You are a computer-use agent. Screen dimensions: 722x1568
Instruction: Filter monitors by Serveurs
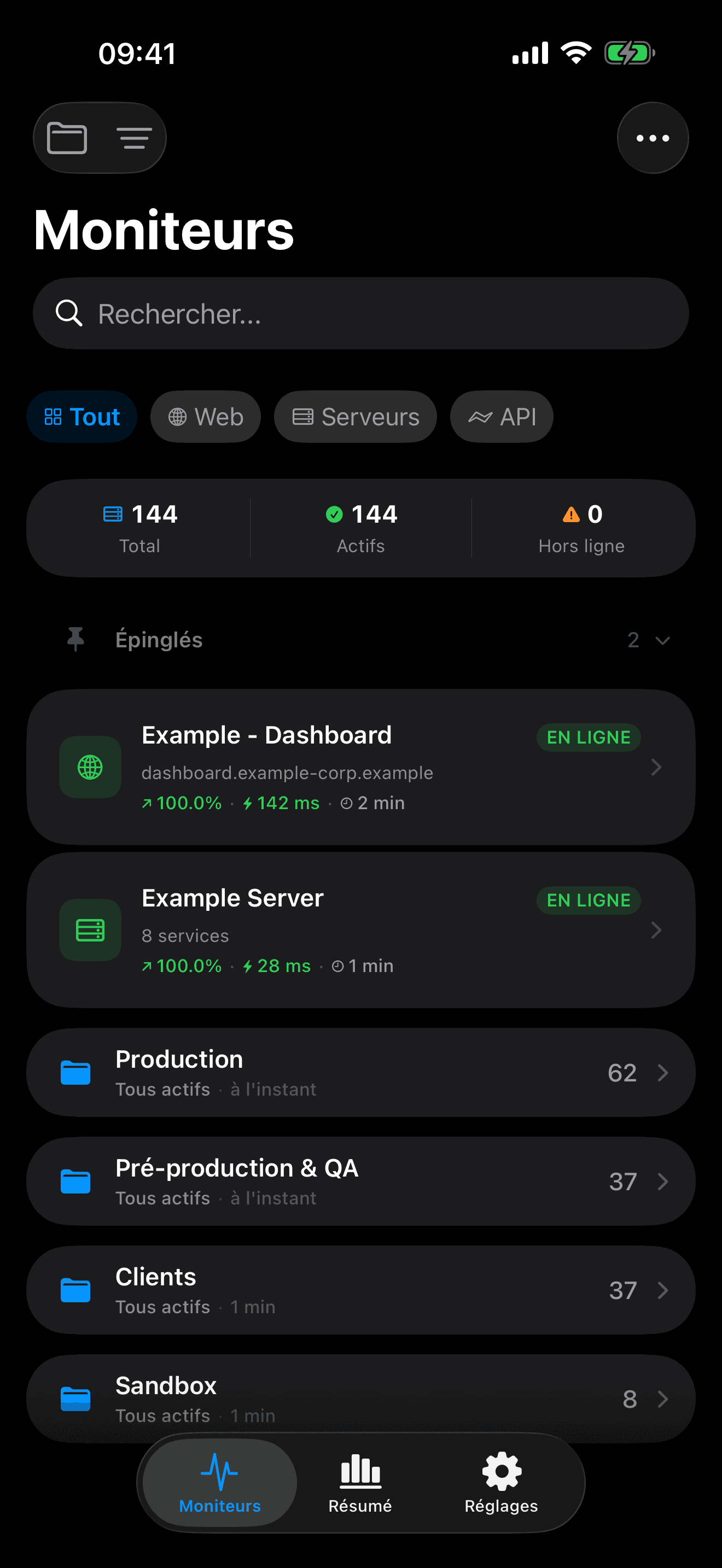pos(356,417)
